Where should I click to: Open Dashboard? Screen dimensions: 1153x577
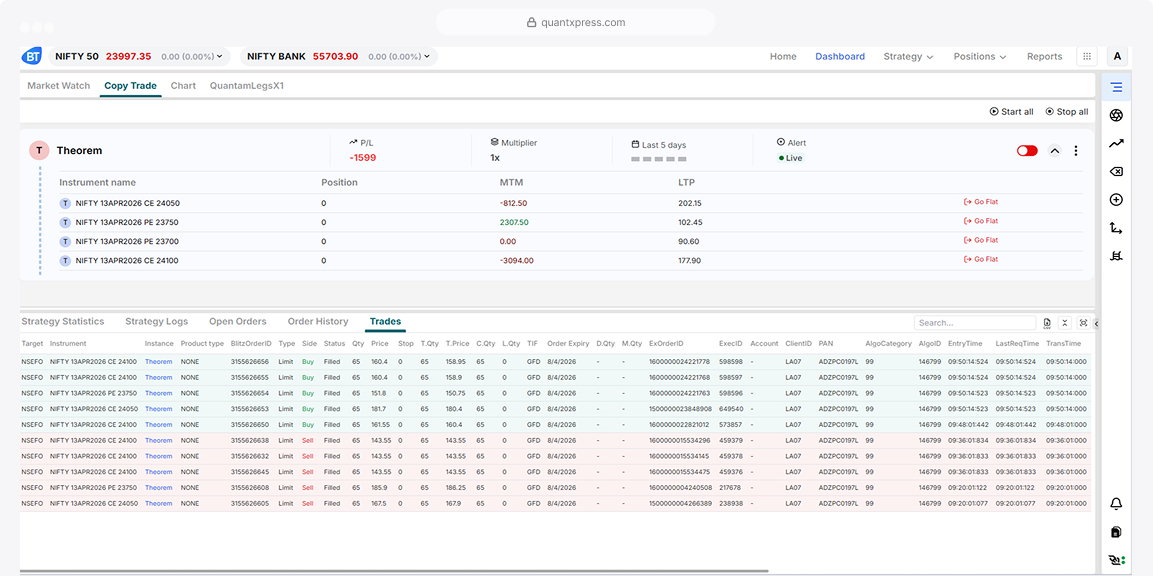coord(840,57)
